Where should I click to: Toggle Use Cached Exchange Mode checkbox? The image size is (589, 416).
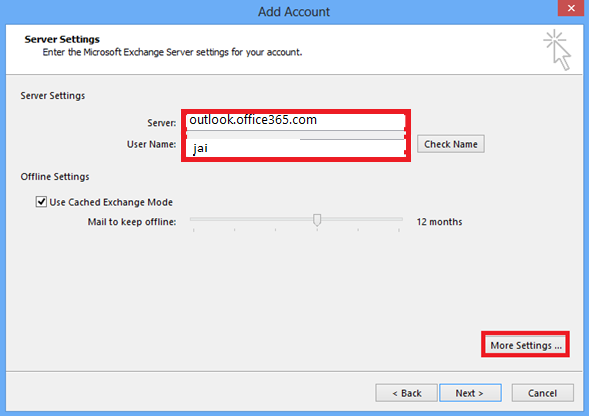[x=41, y=202]
